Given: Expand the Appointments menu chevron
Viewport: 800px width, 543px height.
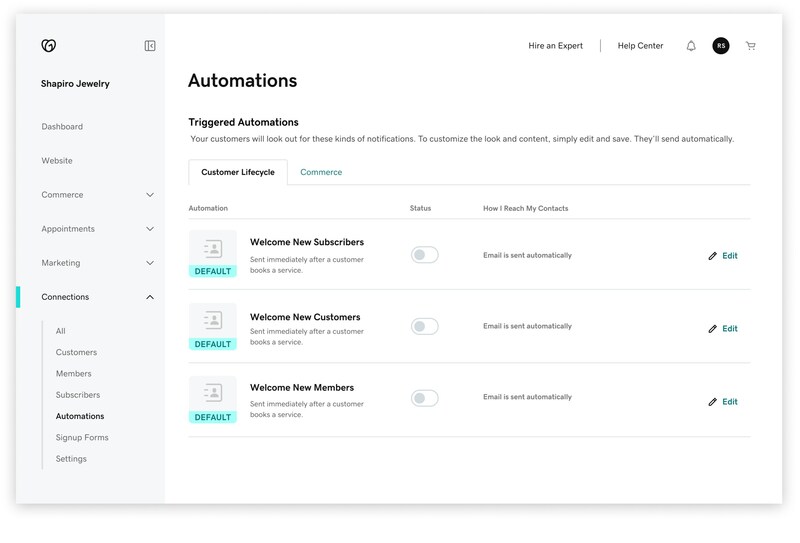Looking at the screenshot, I should 150,229.
